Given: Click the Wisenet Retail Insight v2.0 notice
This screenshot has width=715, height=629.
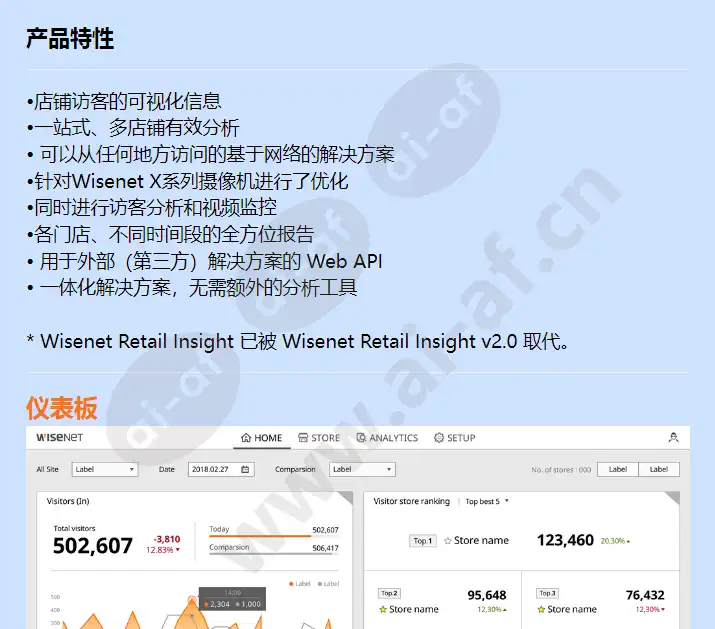Looking at the screenshot, I should pyautogui.click(x=298, y=341).
